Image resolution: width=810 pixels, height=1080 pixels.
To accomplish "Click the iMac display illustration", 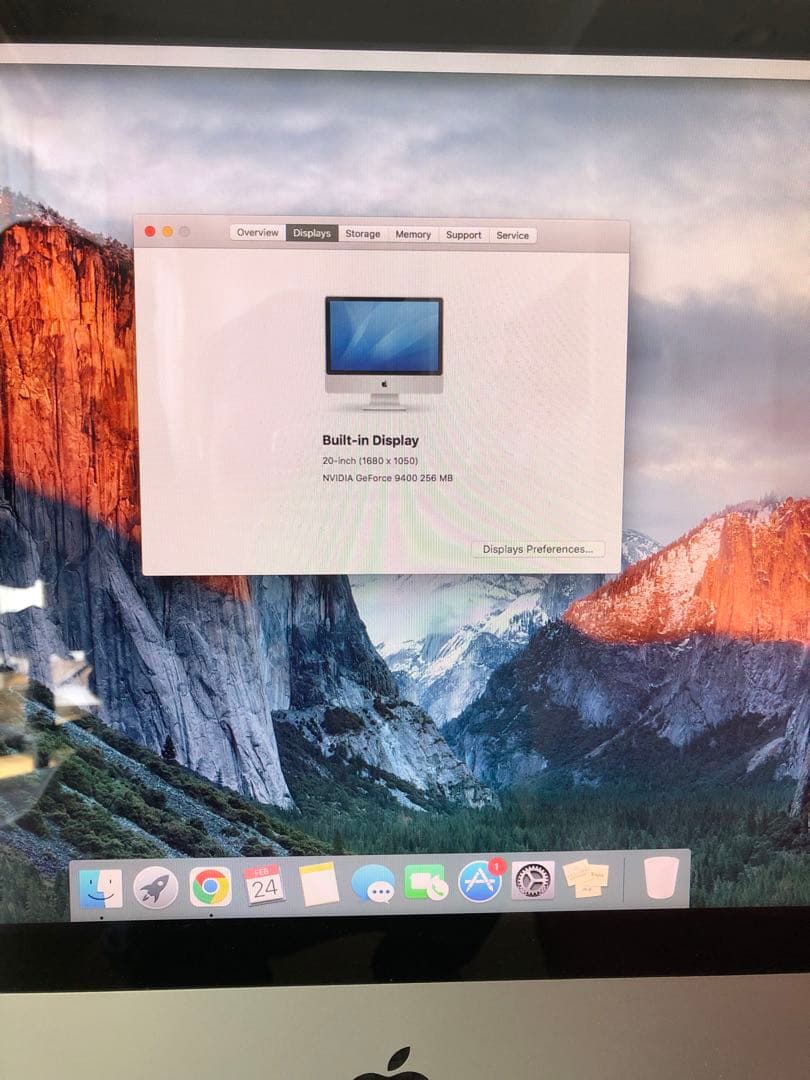I will [x=384, y=345].
